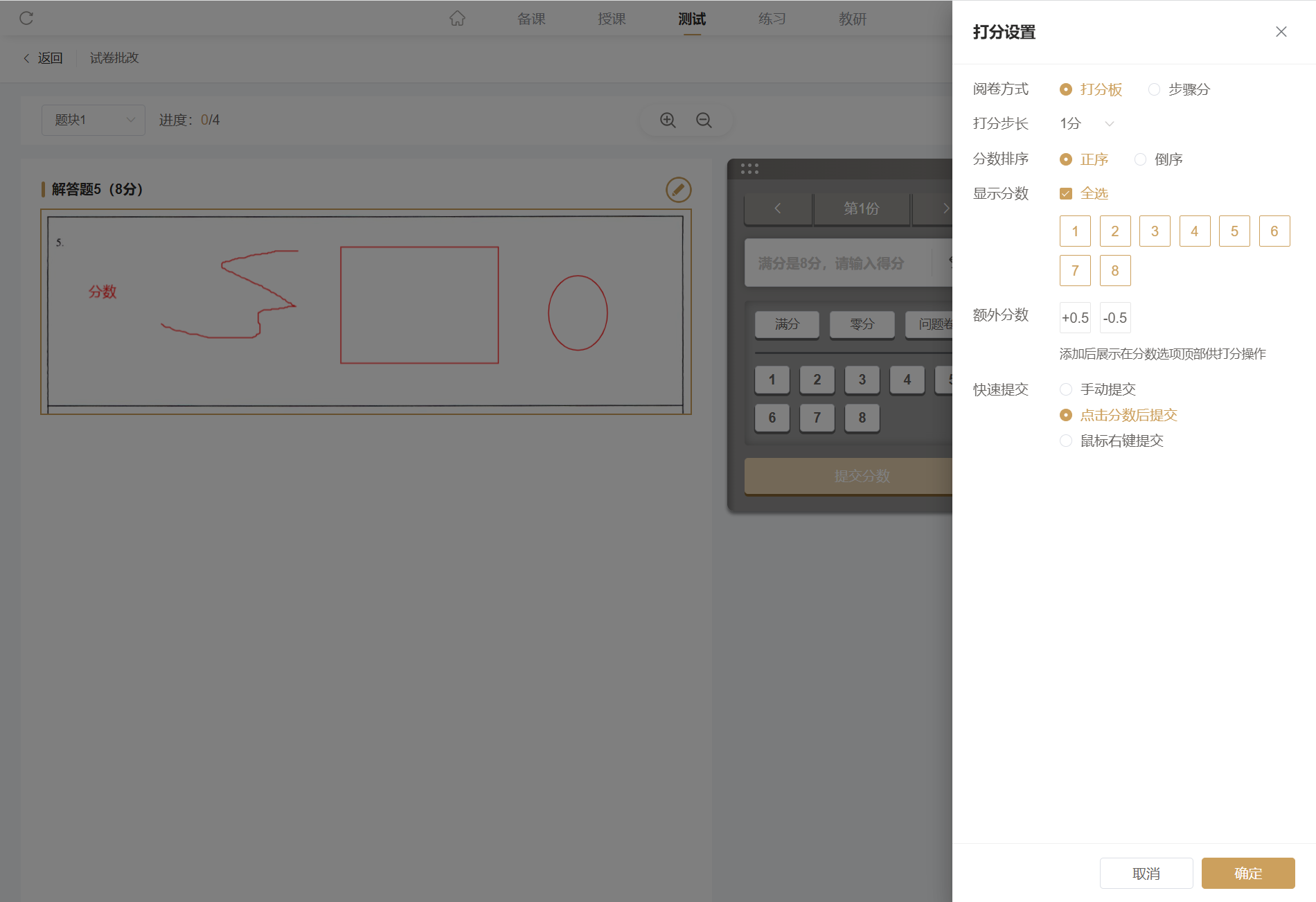
Task: Click the zoom in magnifier icon
Action: click(x=668, y=120)
